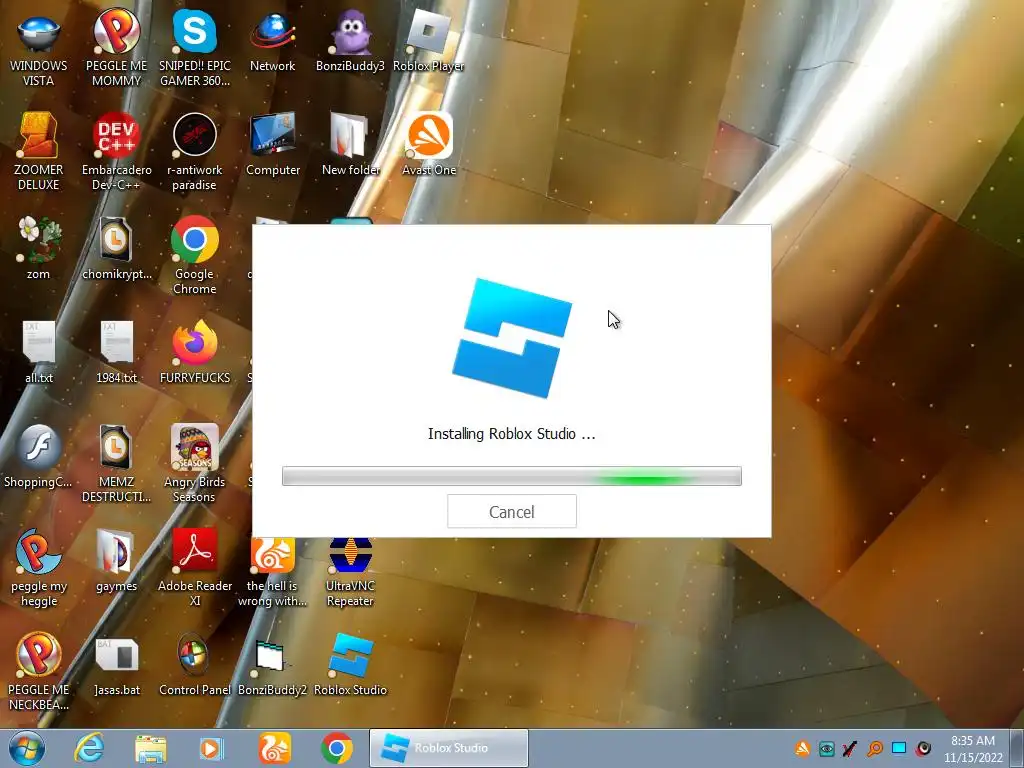Cancel the Roblox Studio installation

click(x=511, y=511)
